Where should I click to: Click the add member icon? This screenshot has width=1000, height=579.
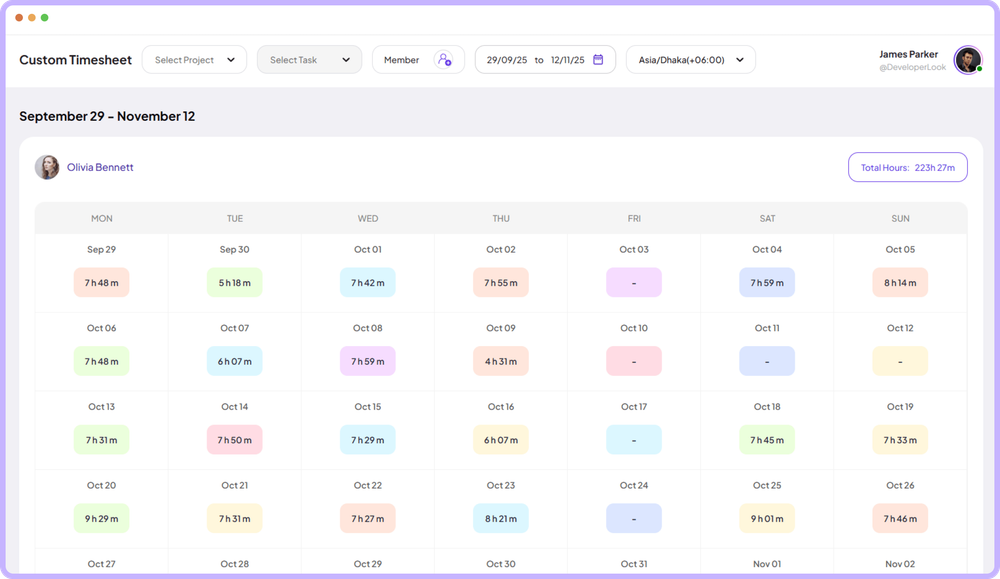point(444,60)
